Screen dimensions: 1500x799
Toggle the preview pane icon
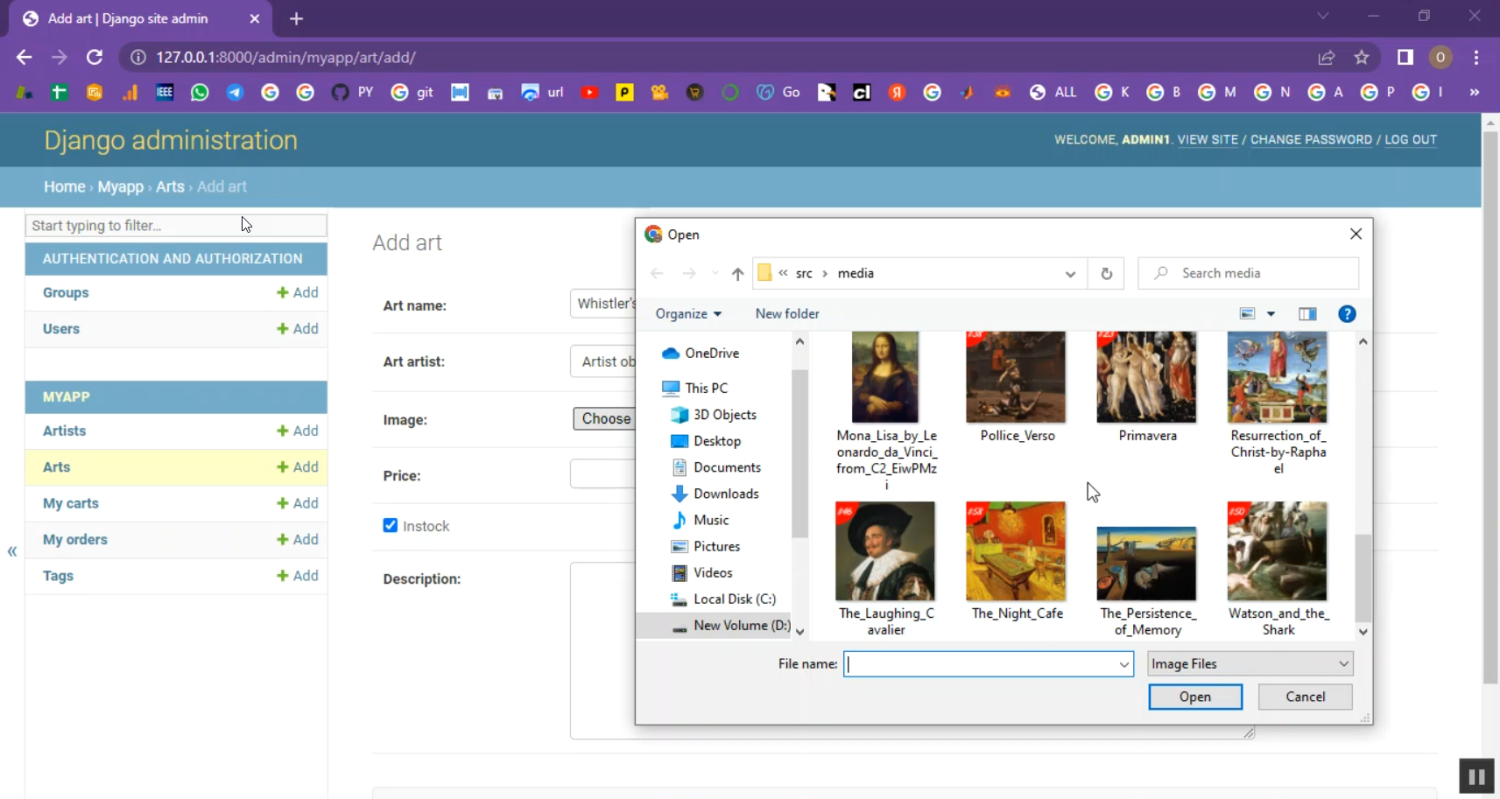(x=1307, y=314)
